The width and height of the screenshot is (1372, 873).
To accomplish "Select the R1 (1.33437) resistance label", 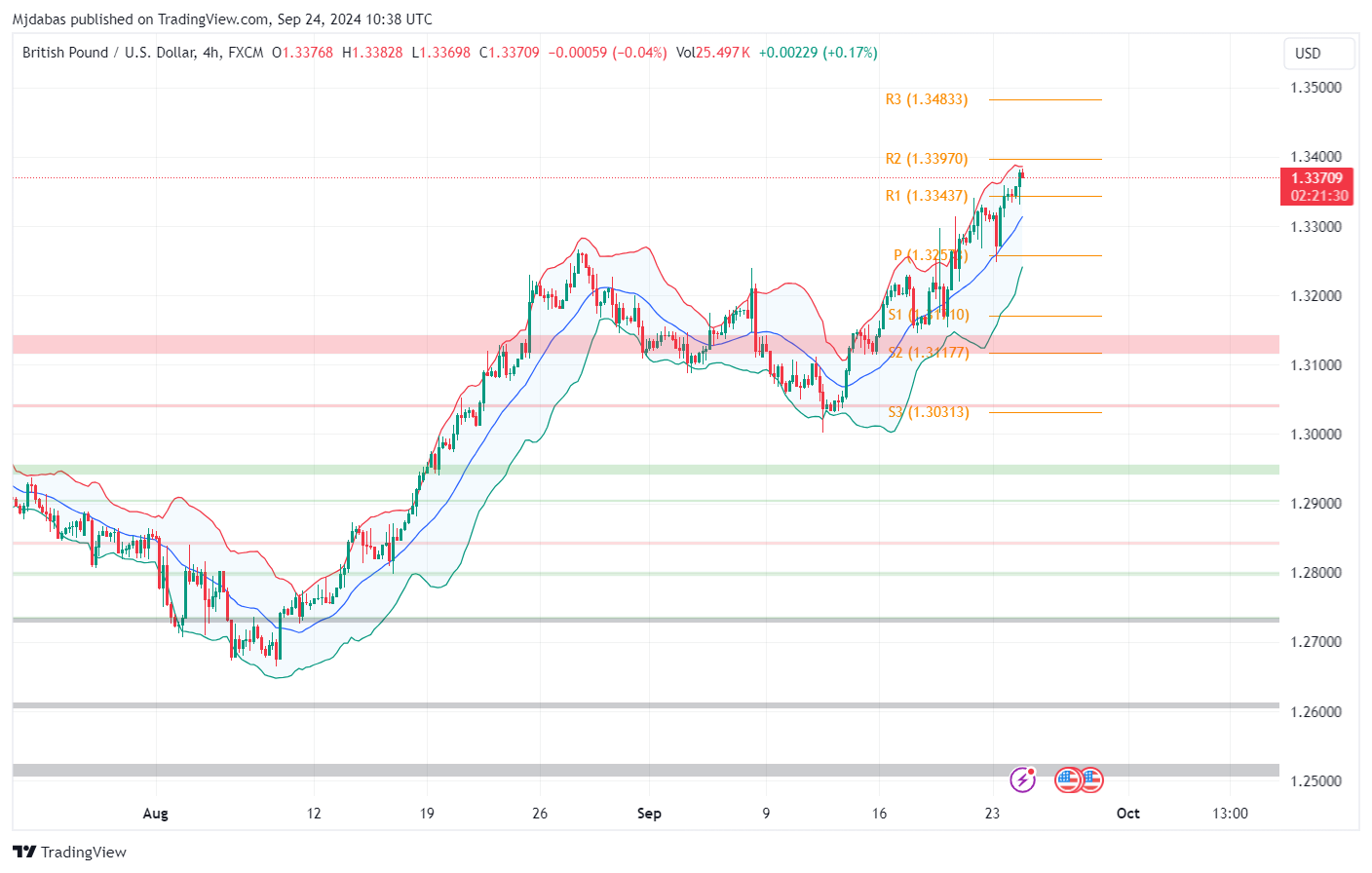I will tap(926, 196).
